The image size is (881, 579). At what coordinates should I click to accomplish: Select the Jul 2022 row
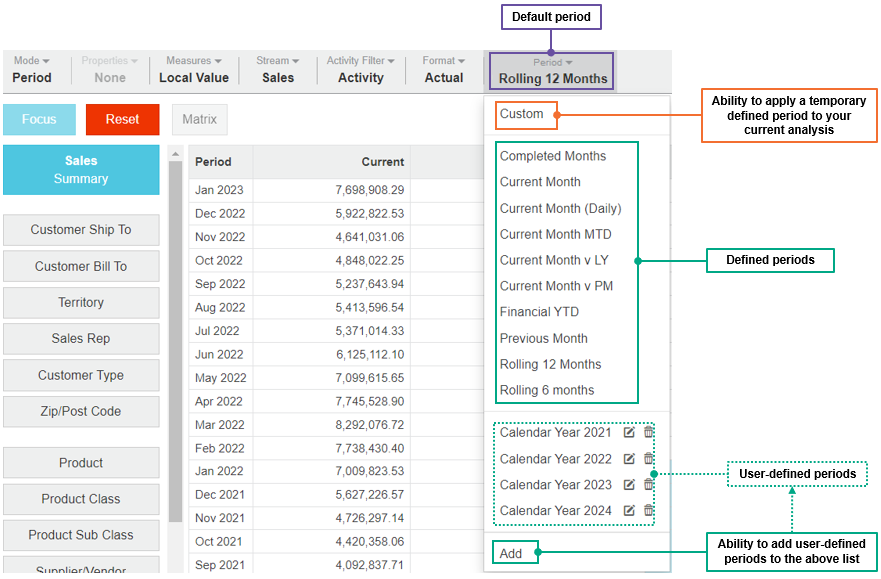[x=336, y=331]
